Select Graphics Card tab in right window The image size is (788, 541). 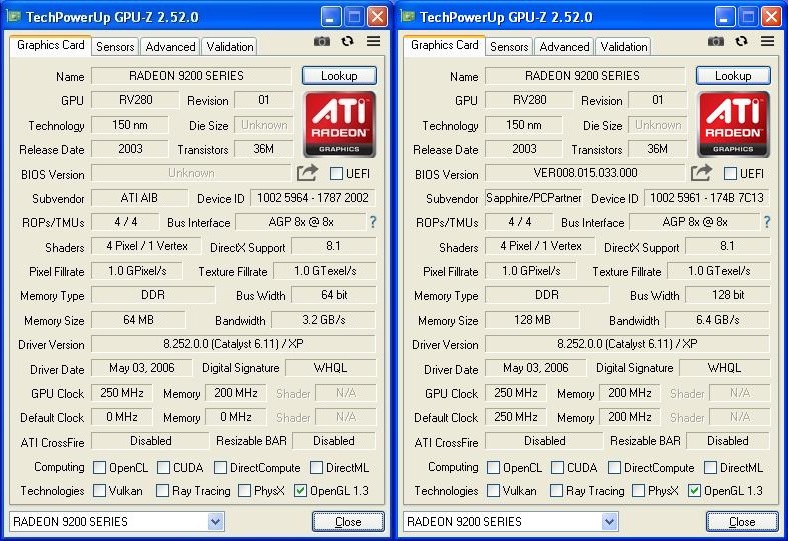445,45
